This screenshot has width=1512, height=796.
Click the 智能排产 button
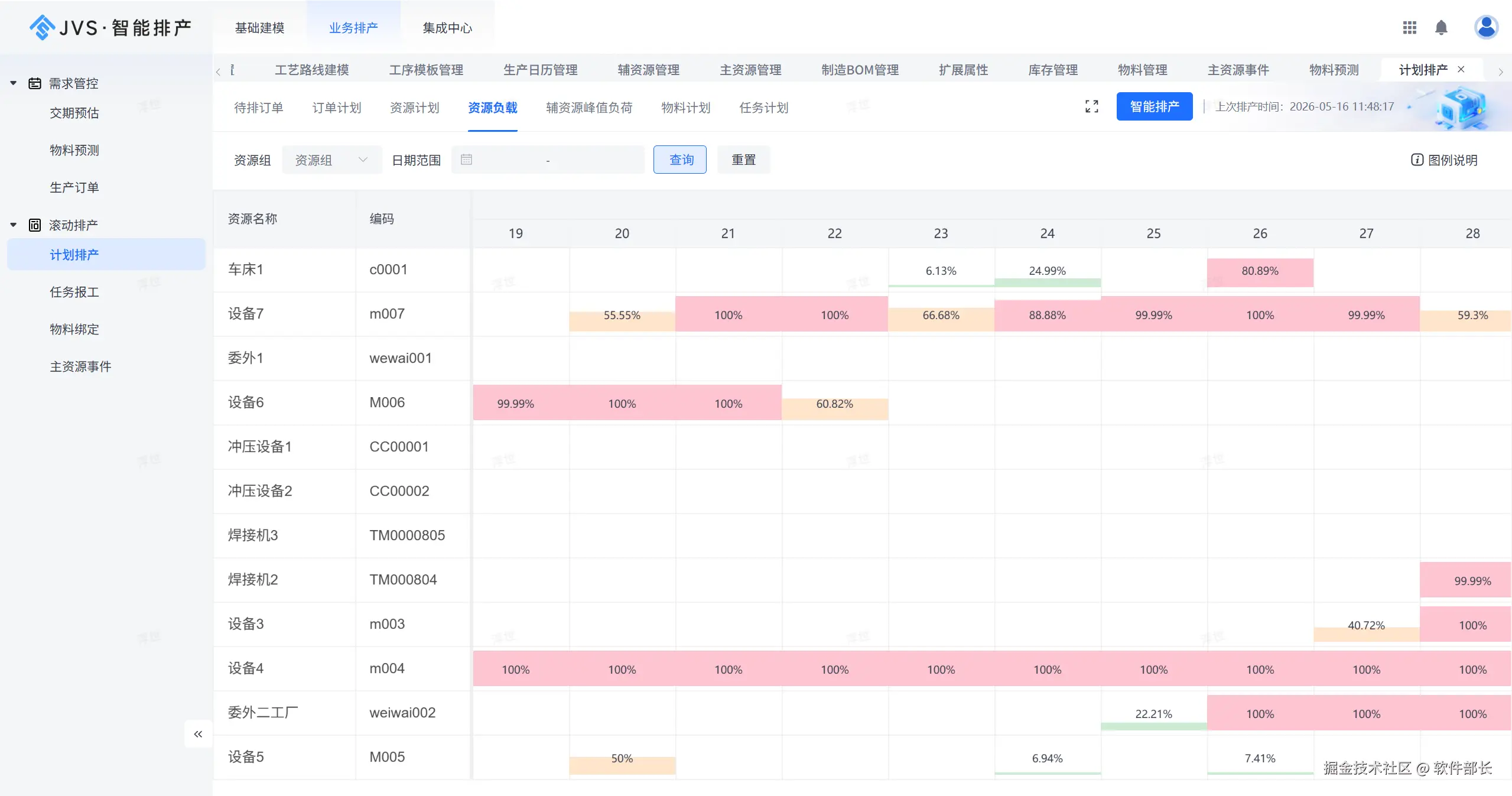coord(1155,106)
